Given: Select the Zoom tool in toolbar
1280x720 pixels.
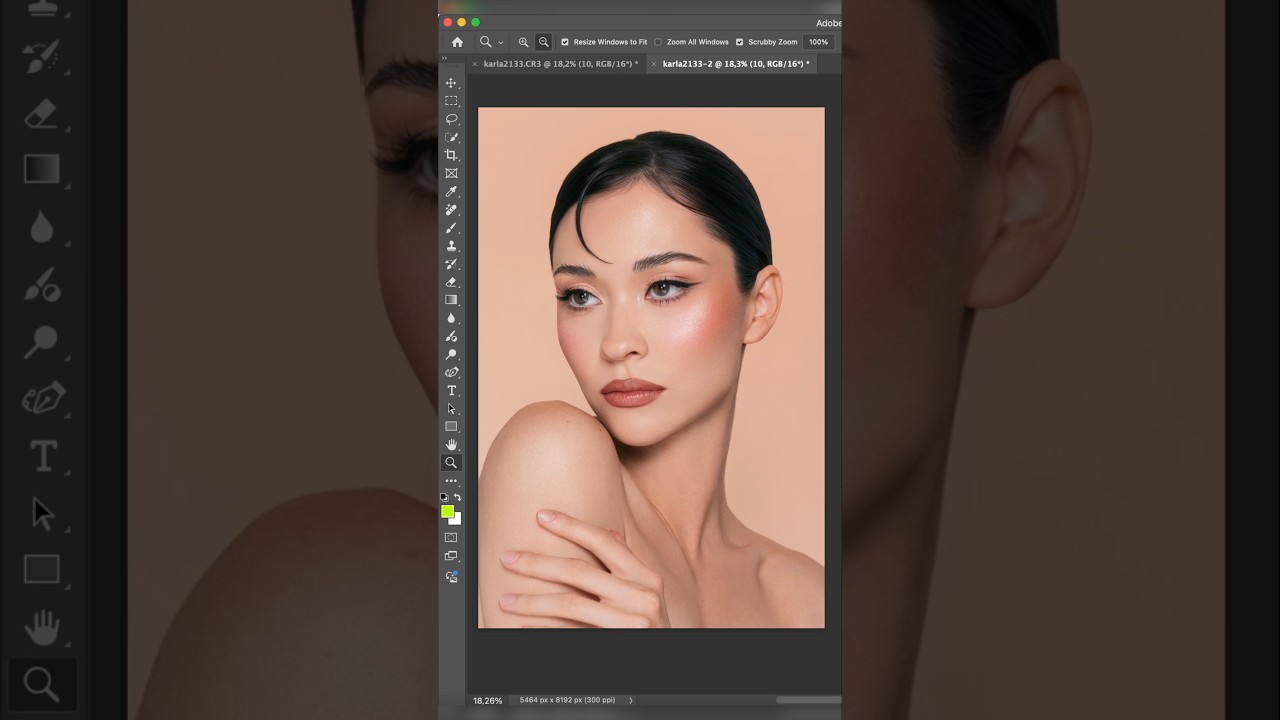Looking at the screenshot, I should point(451,463).
